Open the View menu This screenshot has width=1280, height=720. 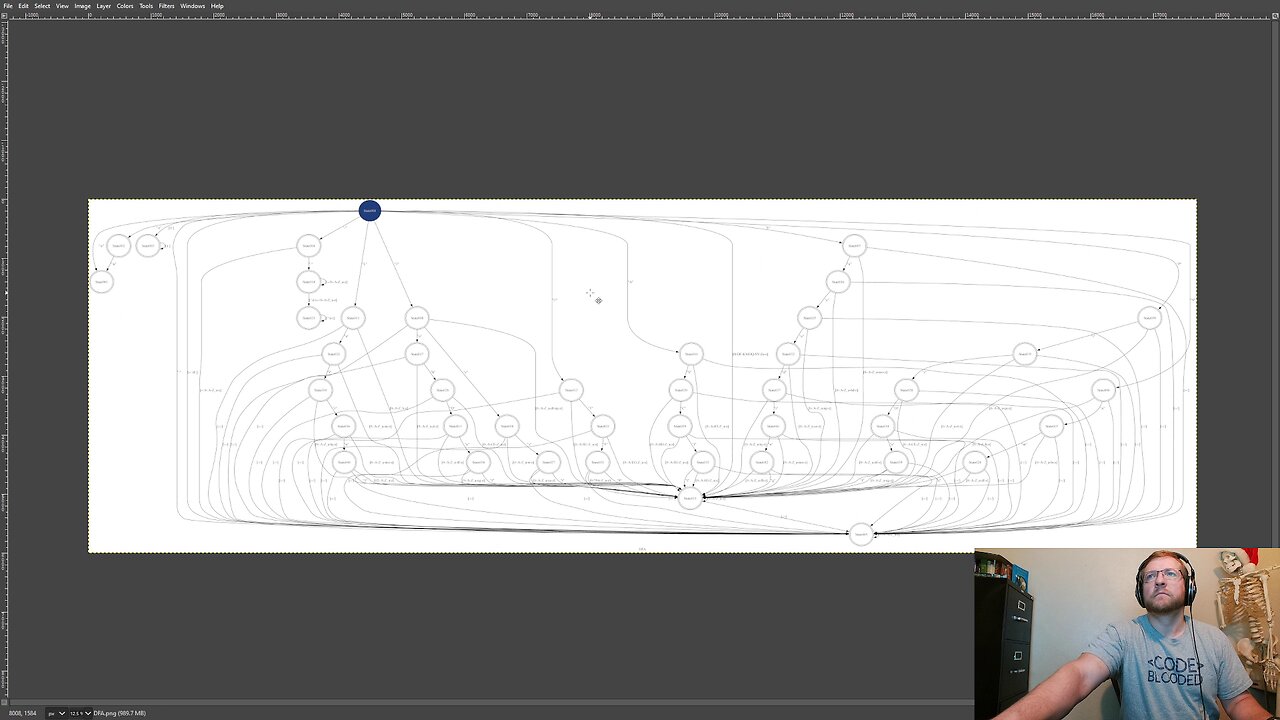pyautogui.click(x=62, y=6)
